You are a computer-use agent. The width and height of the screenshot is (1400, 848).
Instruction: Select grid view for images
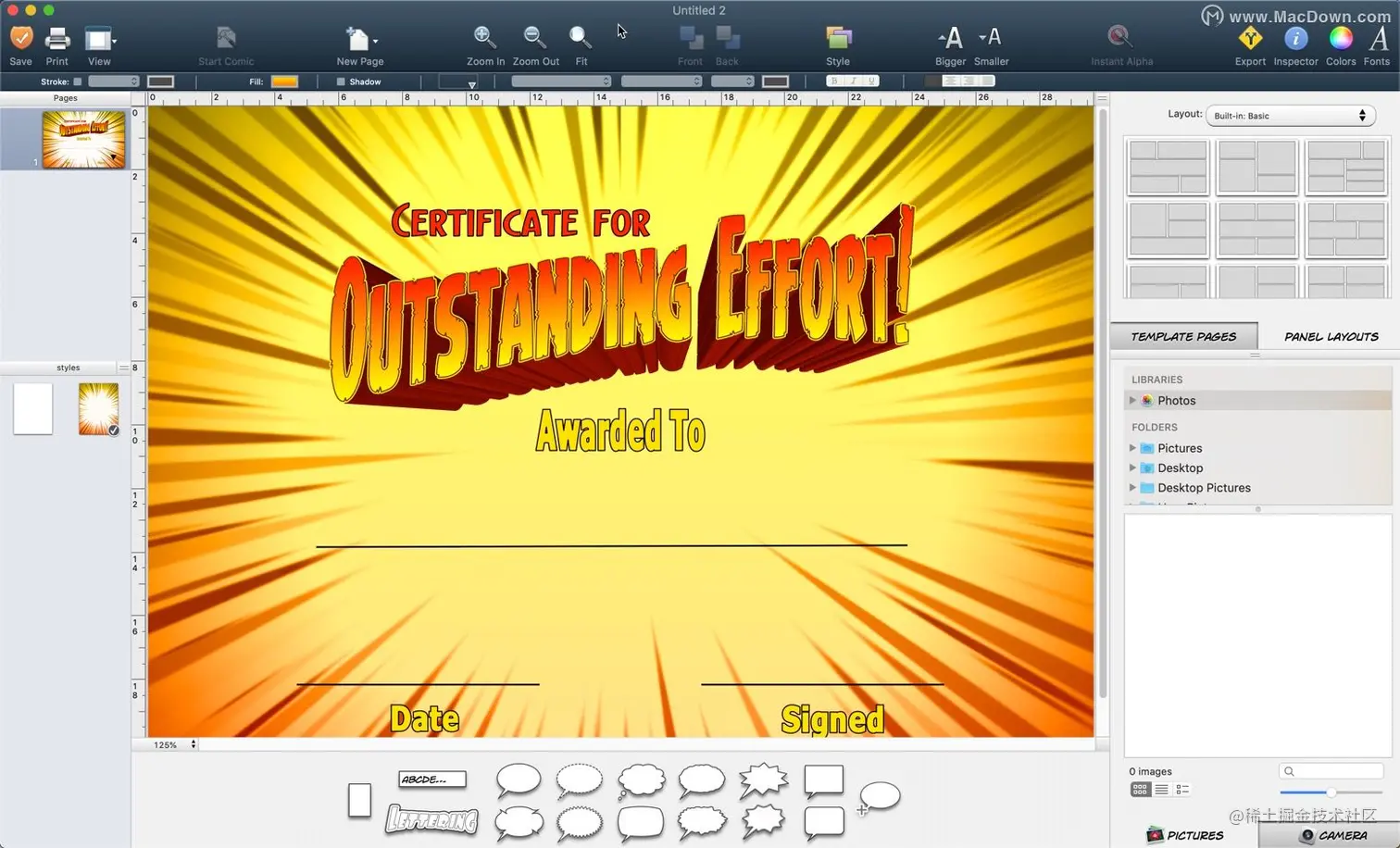click(x=1140, y=790)
